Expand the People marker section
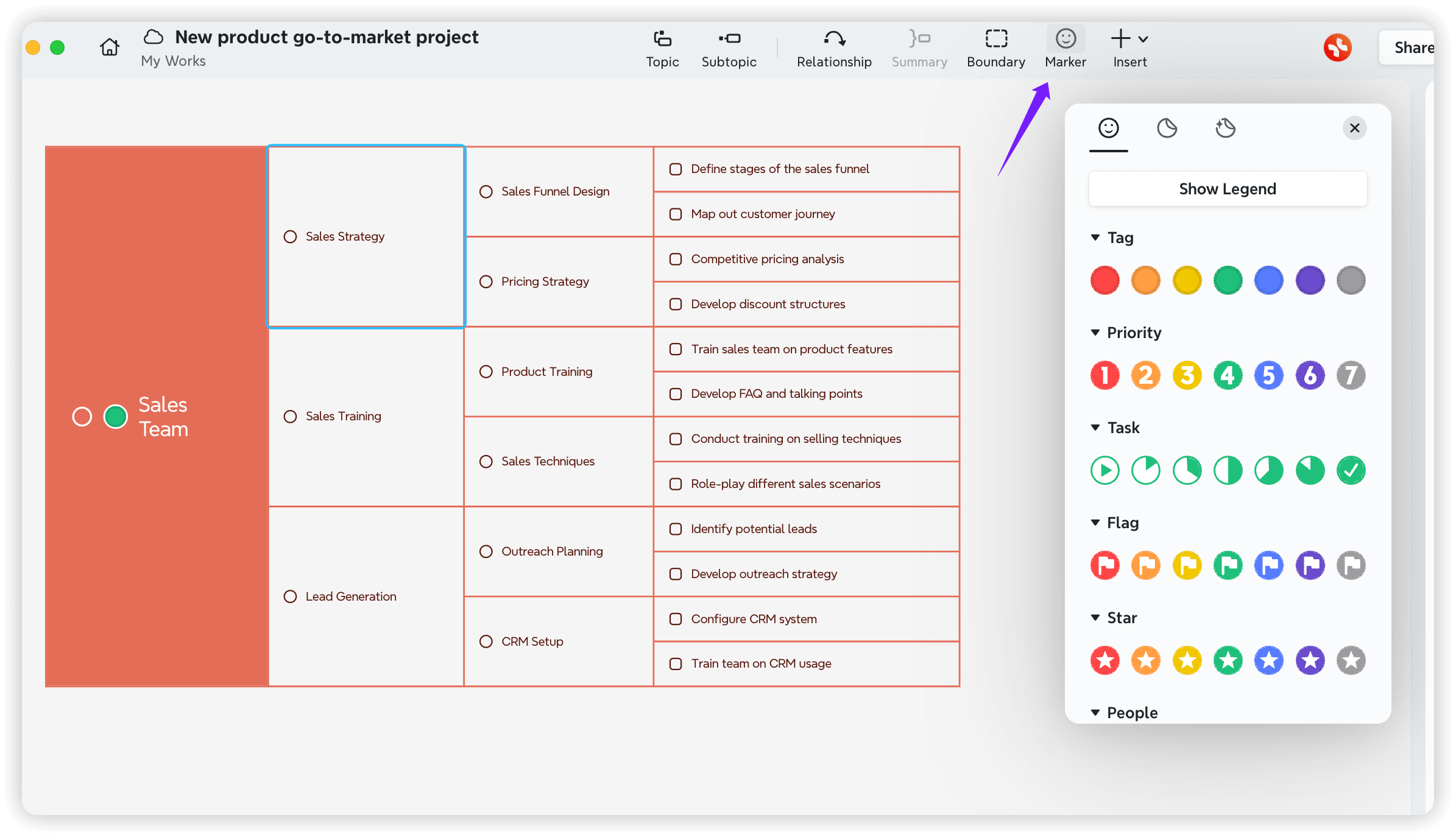The width and height of the screenshot is (1456, 837). 1095,713
